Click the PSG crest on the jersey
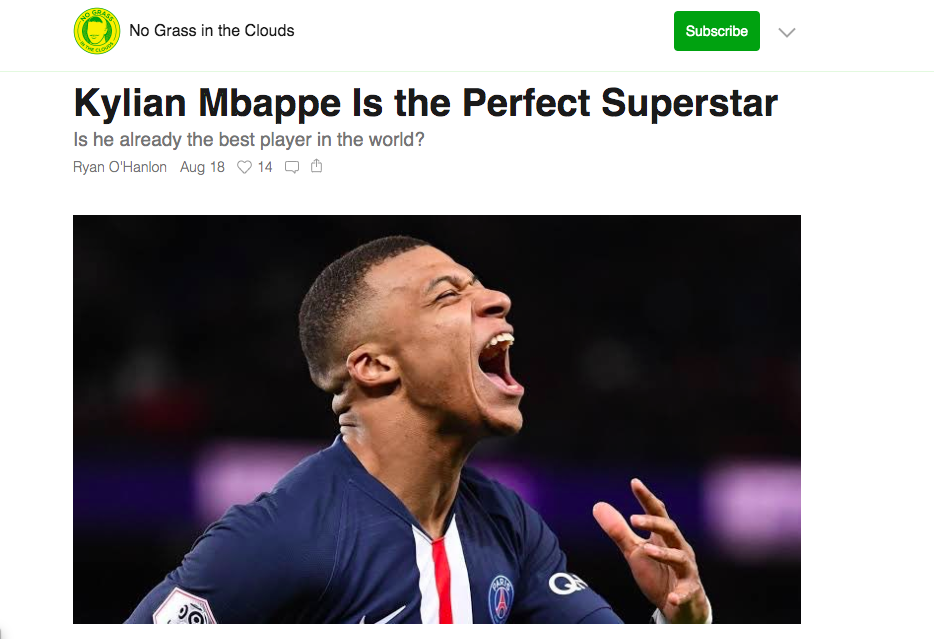The height and width of the screenshot is (639, 934). [501, 596]
